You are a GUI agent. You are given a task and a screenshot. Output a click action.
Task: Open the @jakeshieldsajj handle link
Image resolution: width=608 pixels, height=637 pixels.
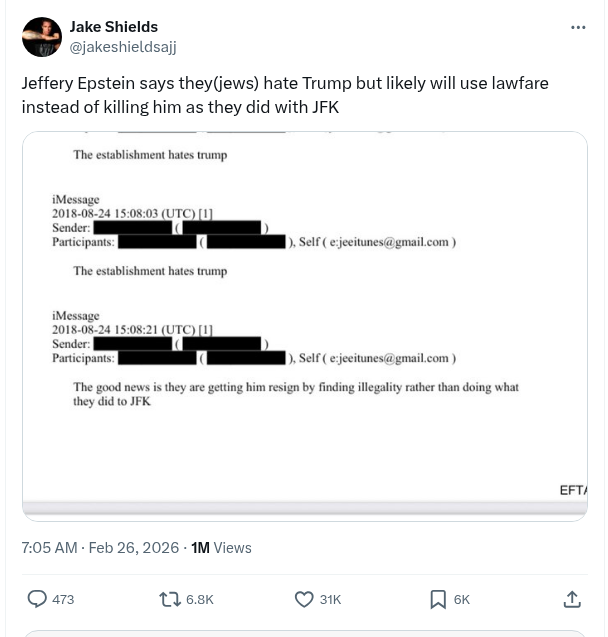[122, 46]
